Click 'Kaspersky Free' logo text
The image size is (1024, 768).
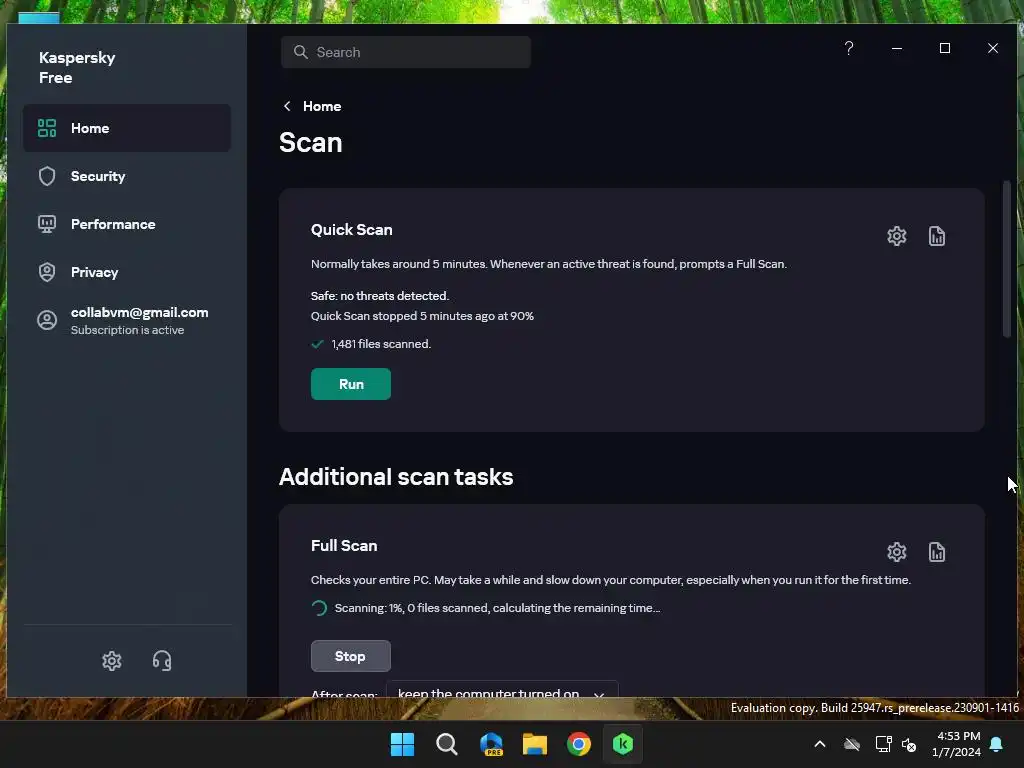point(77,67)
